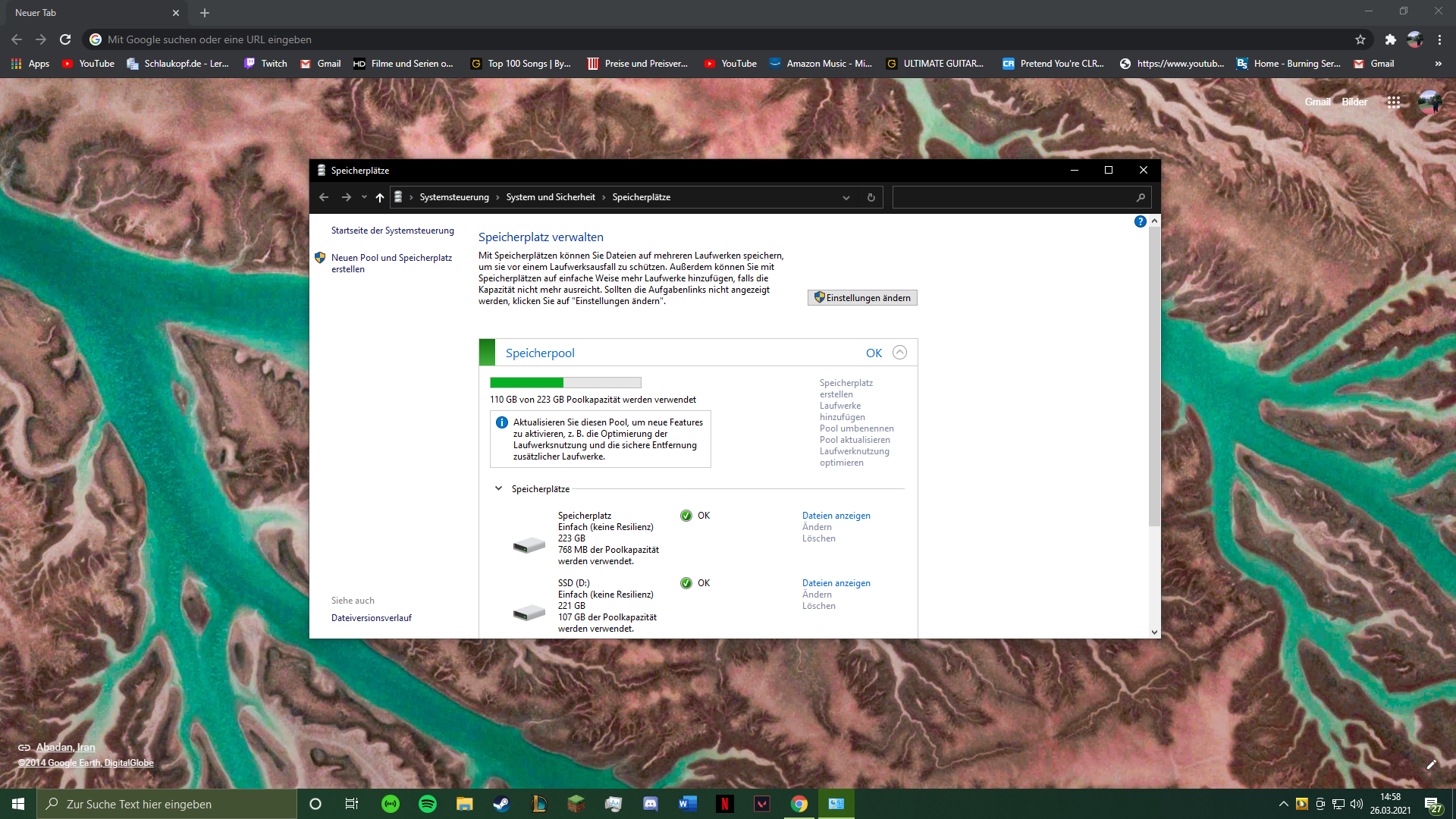Open Steam from the taskbar
1456x819 pixels.
click(501, 804)
